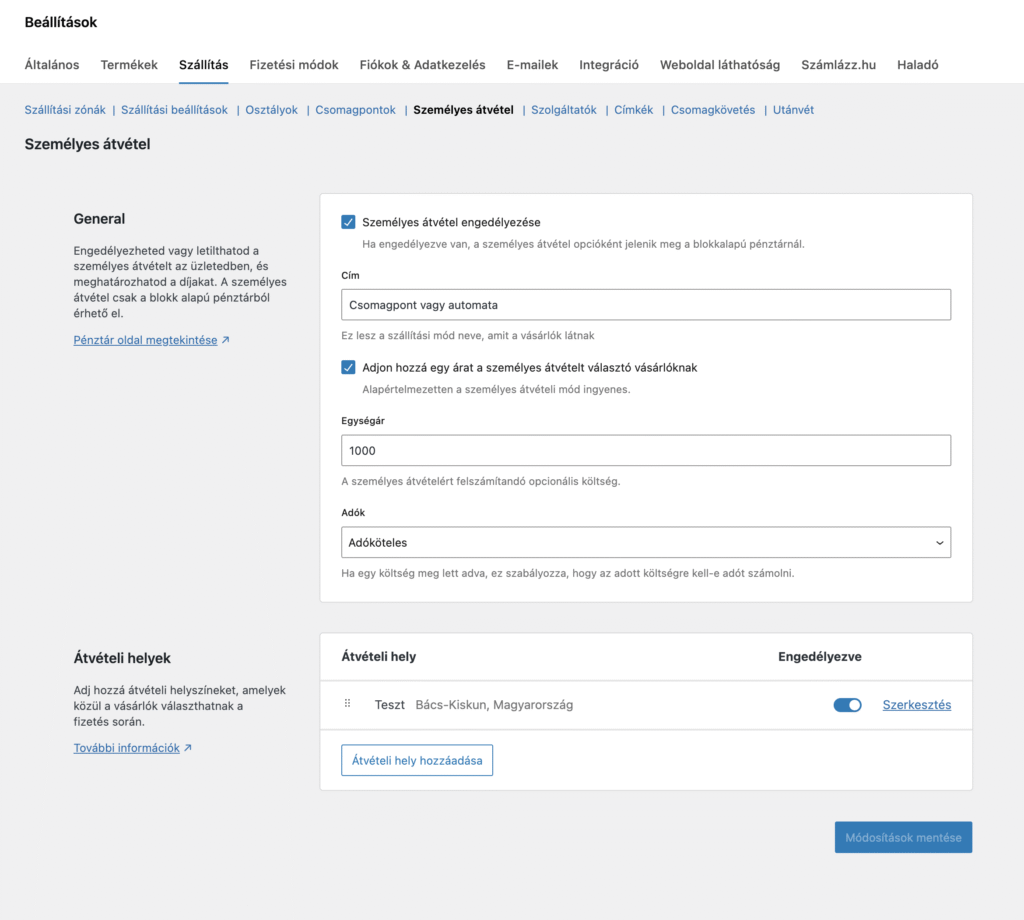Focus the Egységár input field
Image resolution: width=1024 pixels, height=920 pixels.
tap(645, 450)
